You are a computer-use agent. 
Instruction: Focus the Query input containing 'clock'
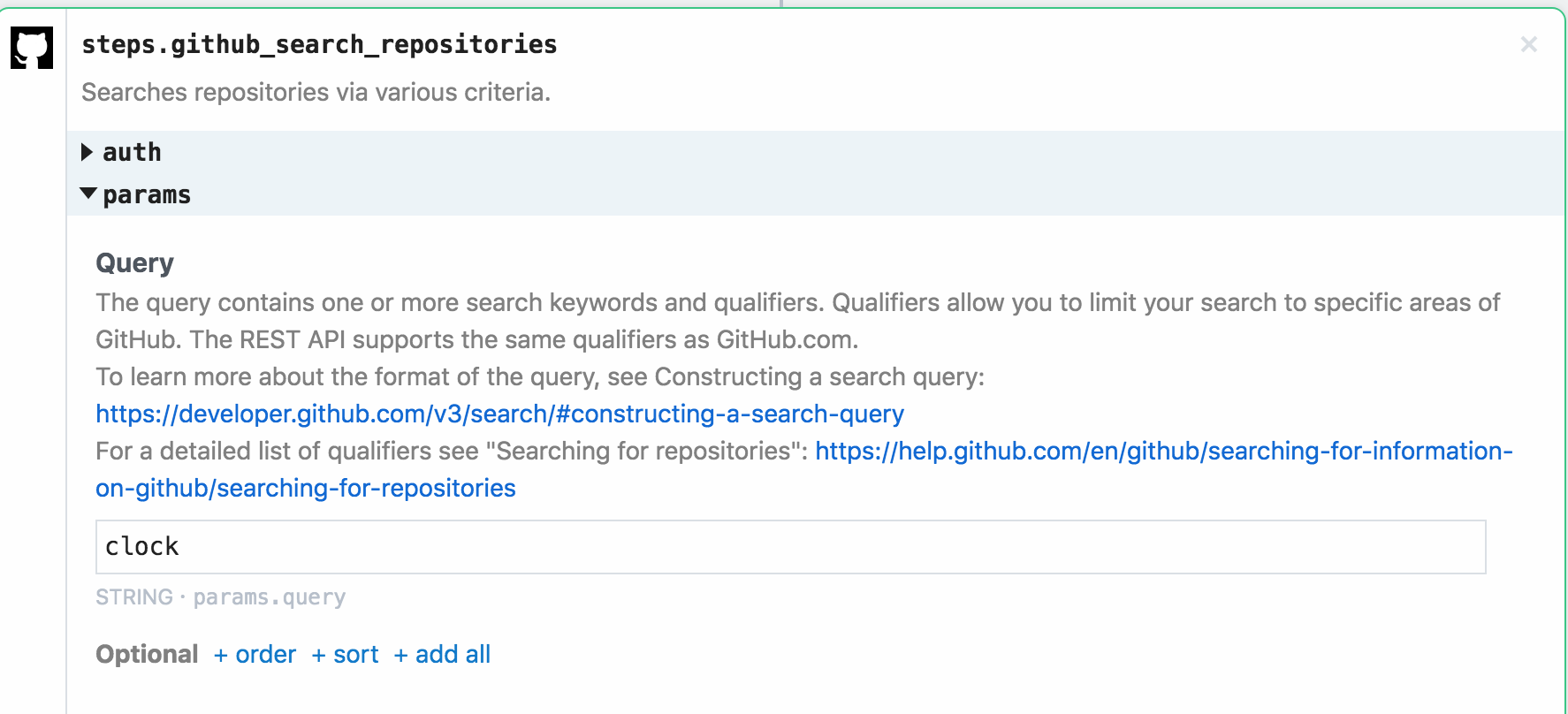pos(790,547)
